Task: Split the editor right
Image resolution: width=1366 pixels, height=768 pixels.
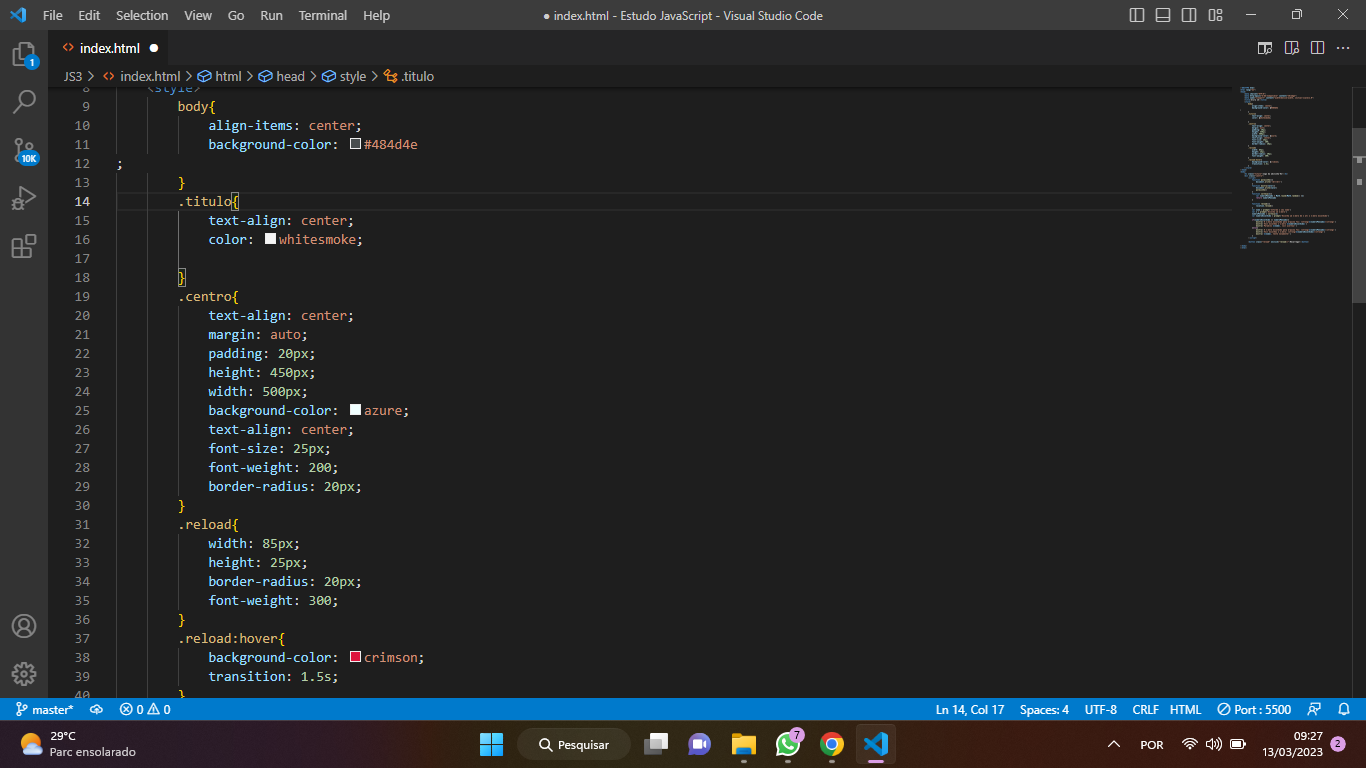Action: coord(1317,48)
